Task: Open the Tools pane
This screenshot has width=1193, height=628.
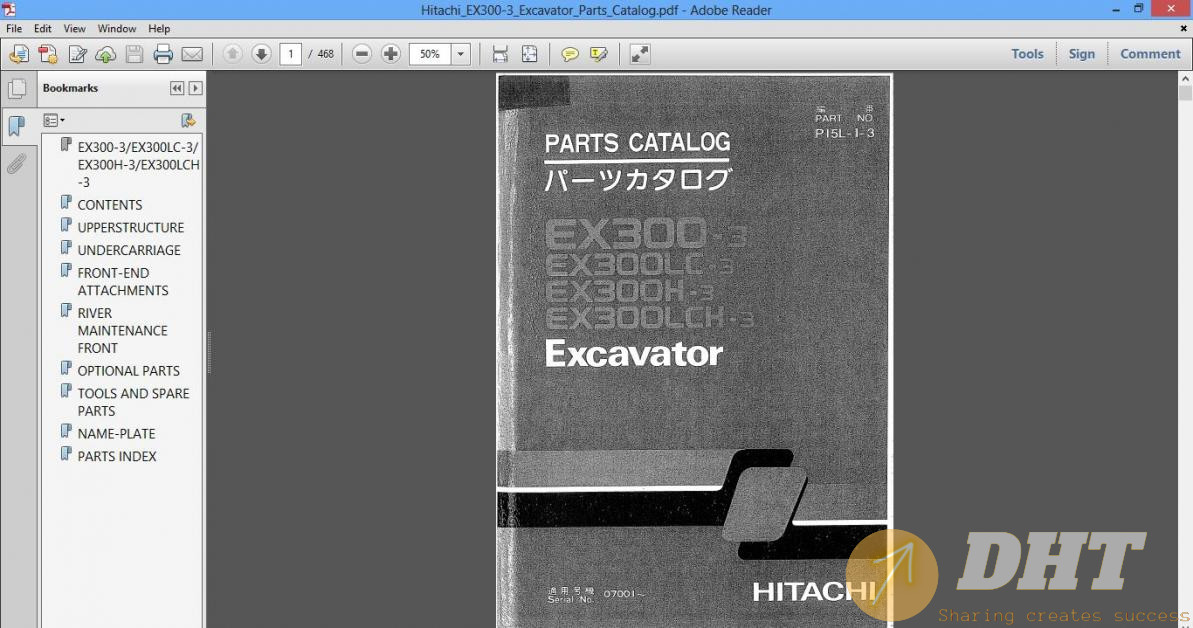Action: click(x=1027, y=54)
